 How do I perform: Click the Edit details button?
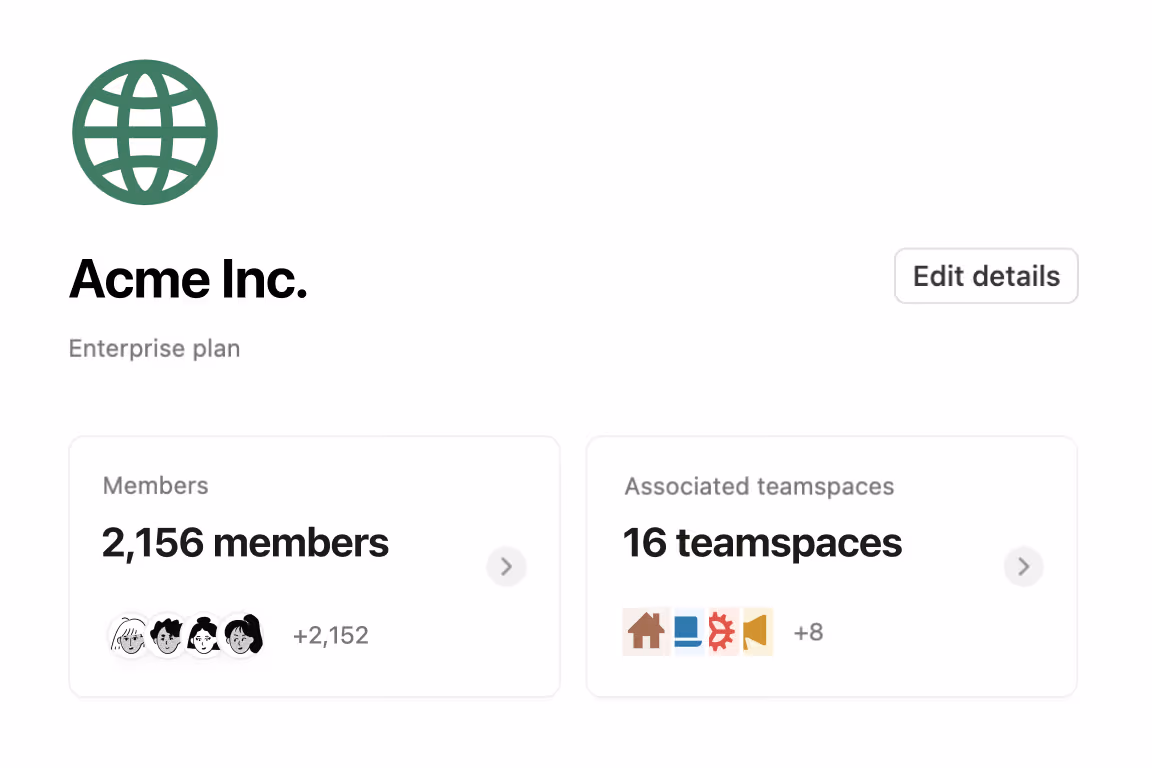point(985,275)
